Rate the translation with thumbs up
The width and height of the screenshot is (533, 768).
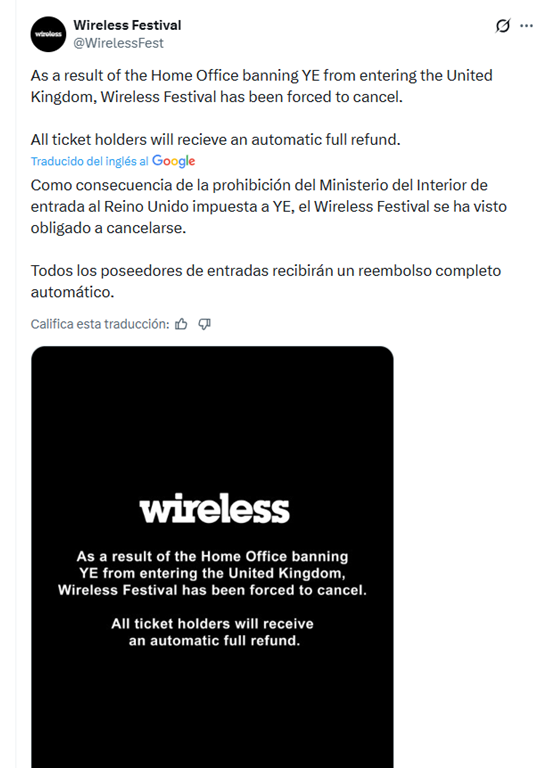point(181,324)
